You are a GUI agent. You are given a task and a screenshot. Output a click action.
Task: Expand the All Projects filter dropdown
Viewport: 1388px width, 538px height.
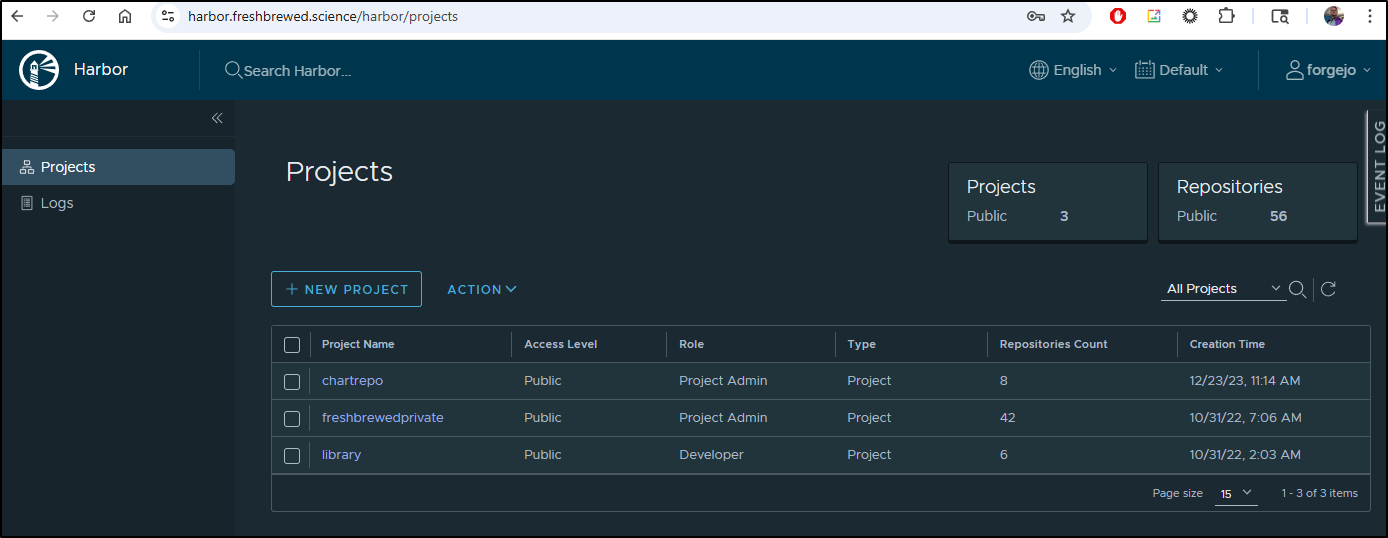(1224, 289)
